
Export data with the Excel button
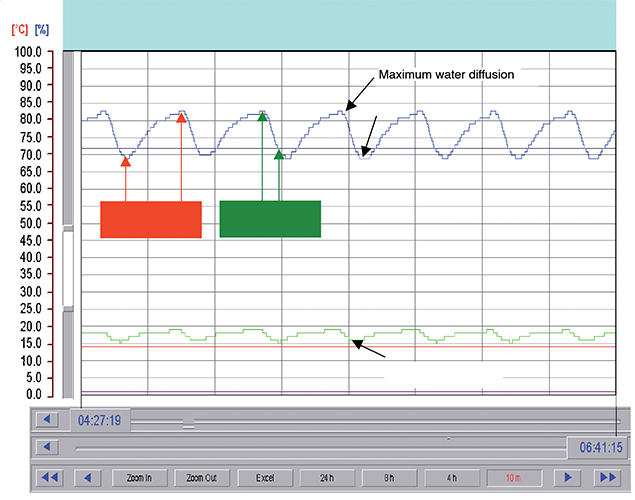265,478
